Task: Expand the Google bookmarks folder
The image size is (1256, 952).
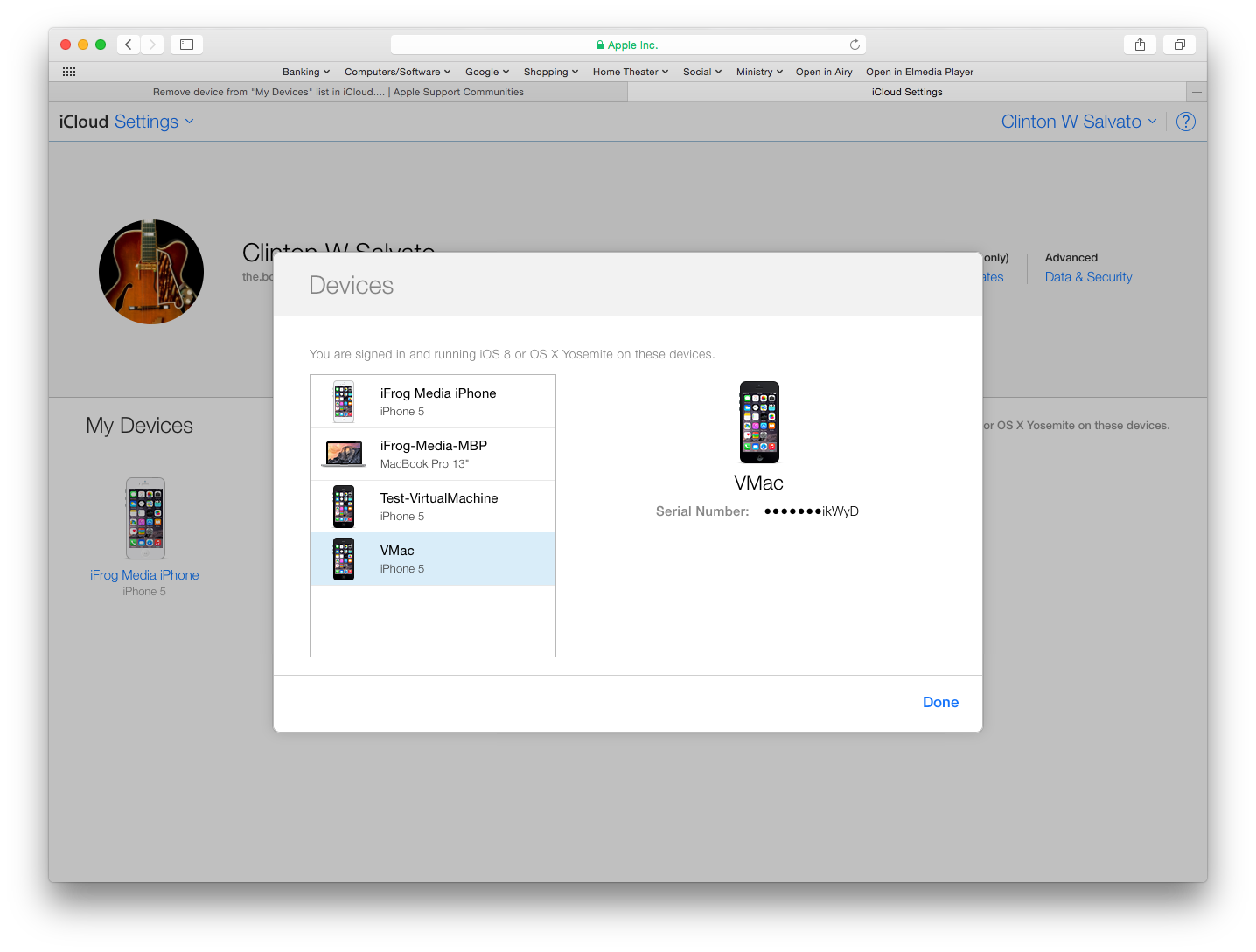Action: [x=487, y=72]
